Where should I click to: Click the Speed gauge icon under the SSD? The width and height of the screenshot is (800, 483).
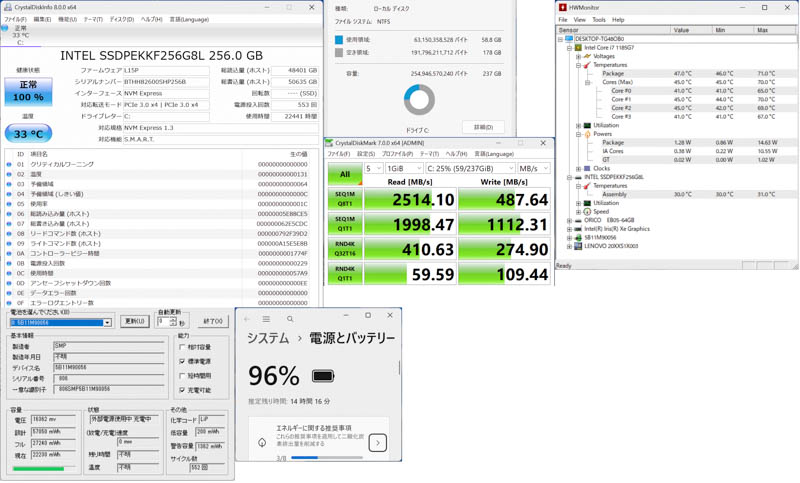(587, 212)
